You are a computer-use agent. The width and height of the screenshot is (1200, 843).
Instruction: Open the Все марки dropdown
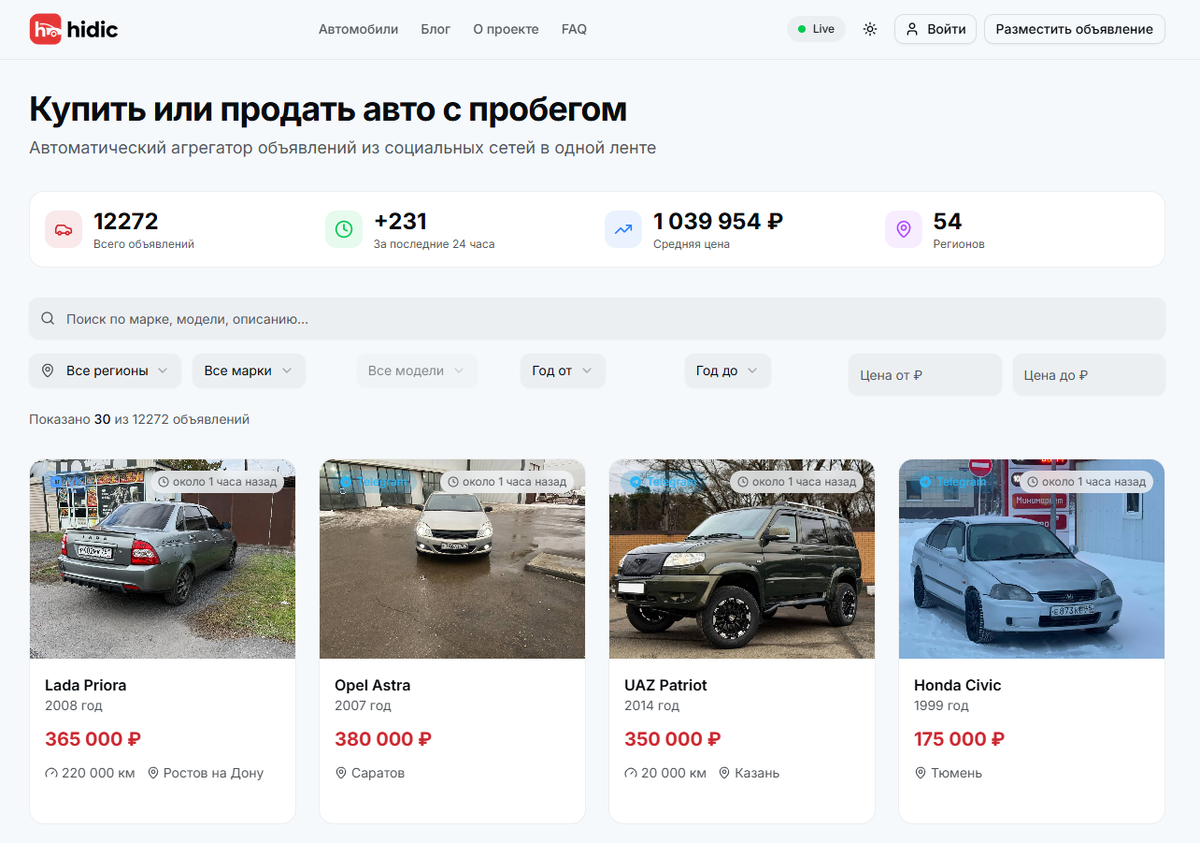(x=249, y=371)
